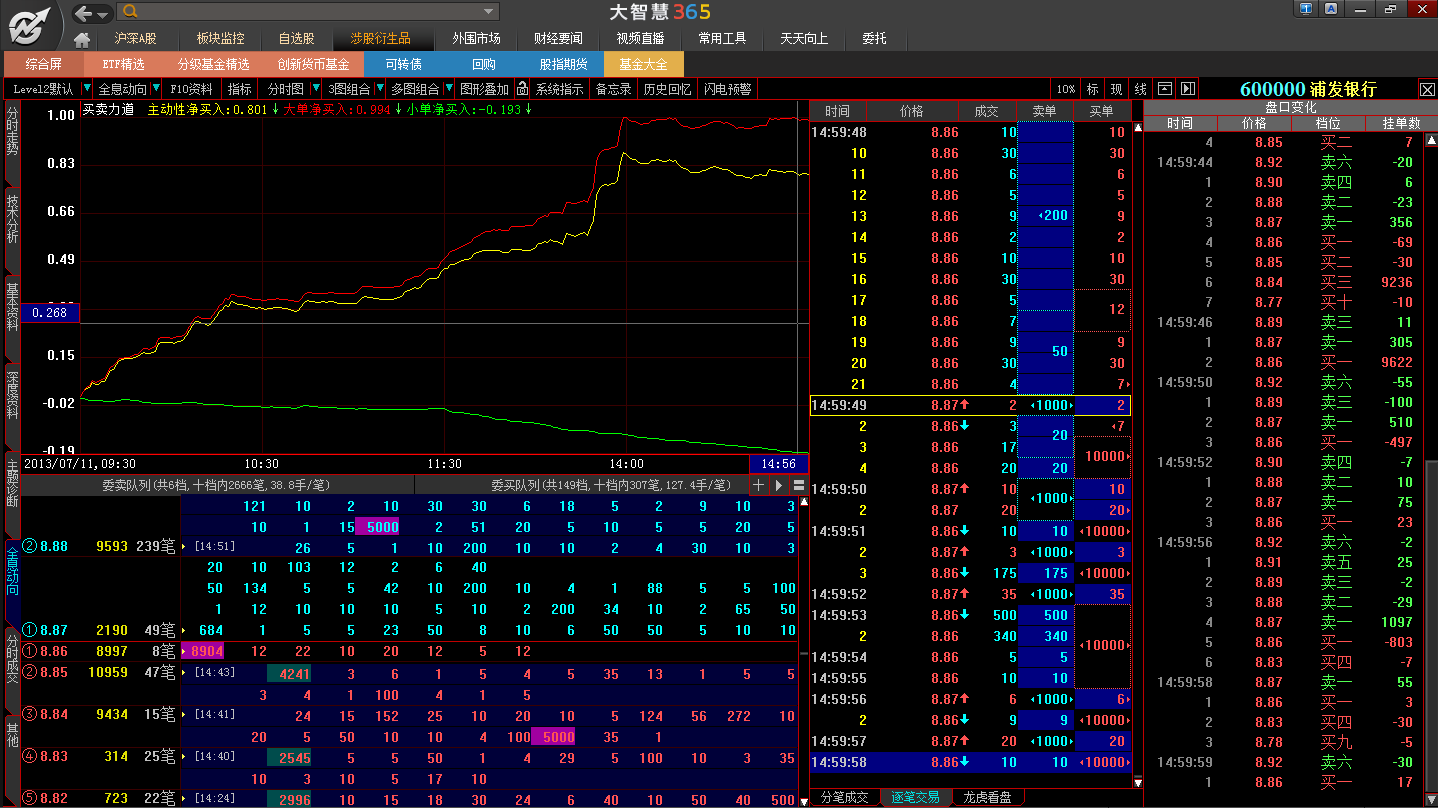Switch to the 可转债 tab

tap(404, 64)
